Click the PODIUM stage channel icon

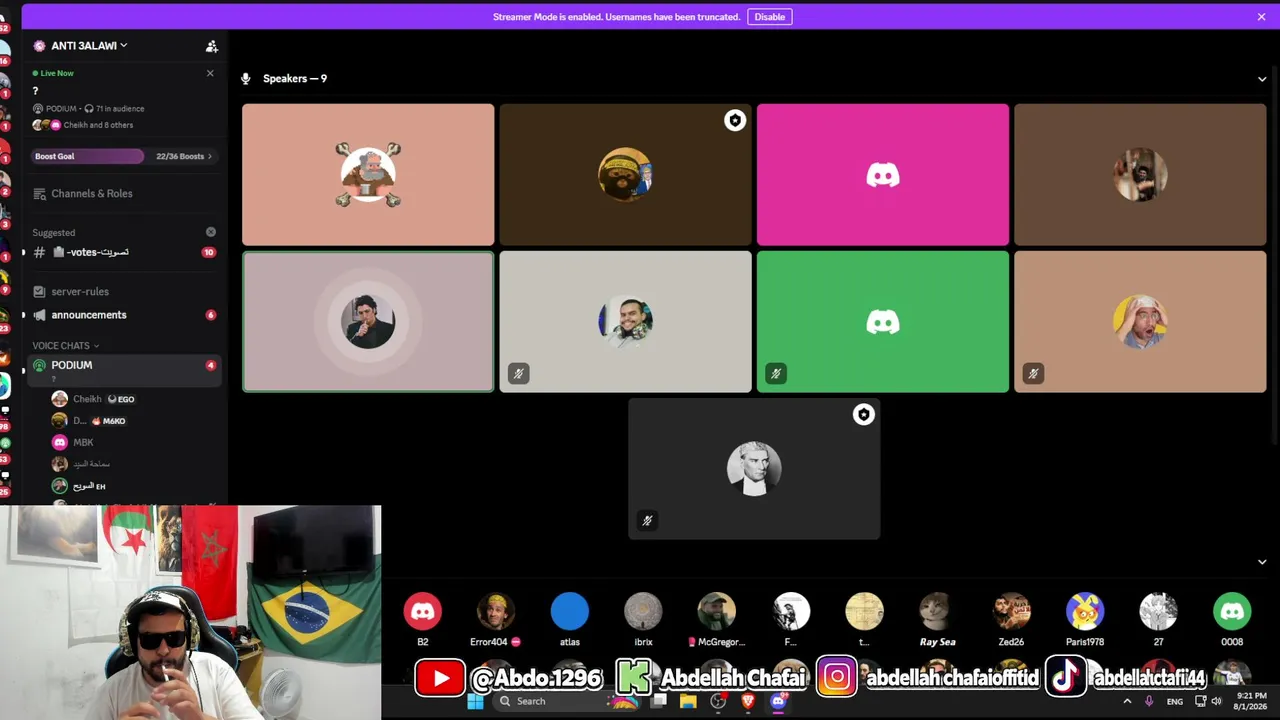(x=40, y=366)
